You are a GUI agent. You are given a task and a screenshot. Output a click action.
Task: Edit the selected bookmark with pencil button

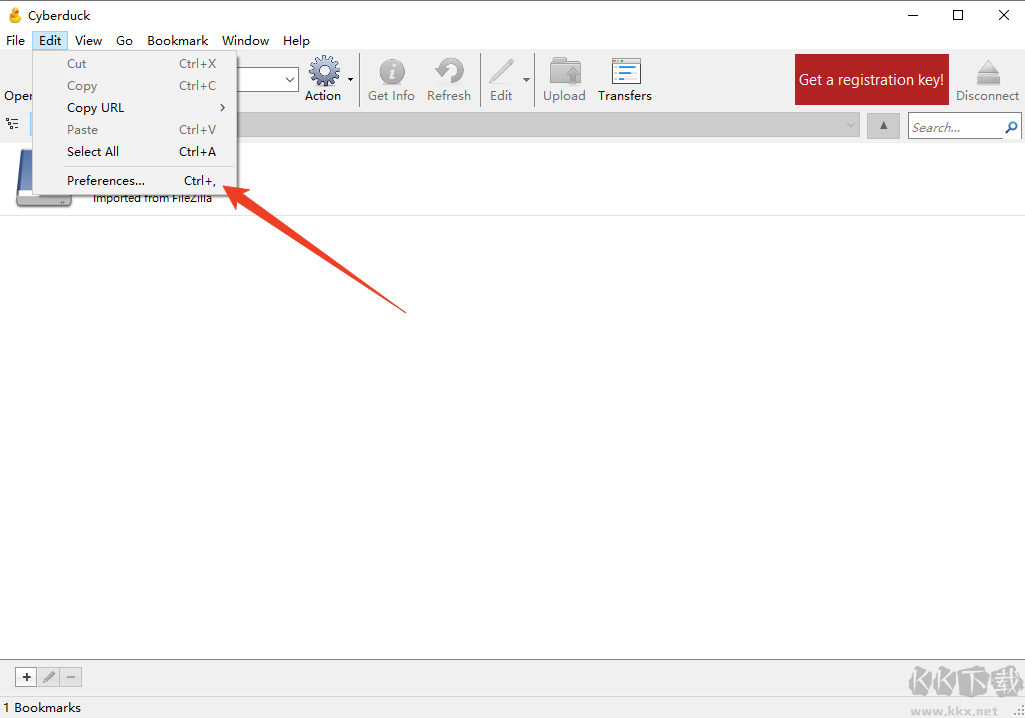(49, 677)
